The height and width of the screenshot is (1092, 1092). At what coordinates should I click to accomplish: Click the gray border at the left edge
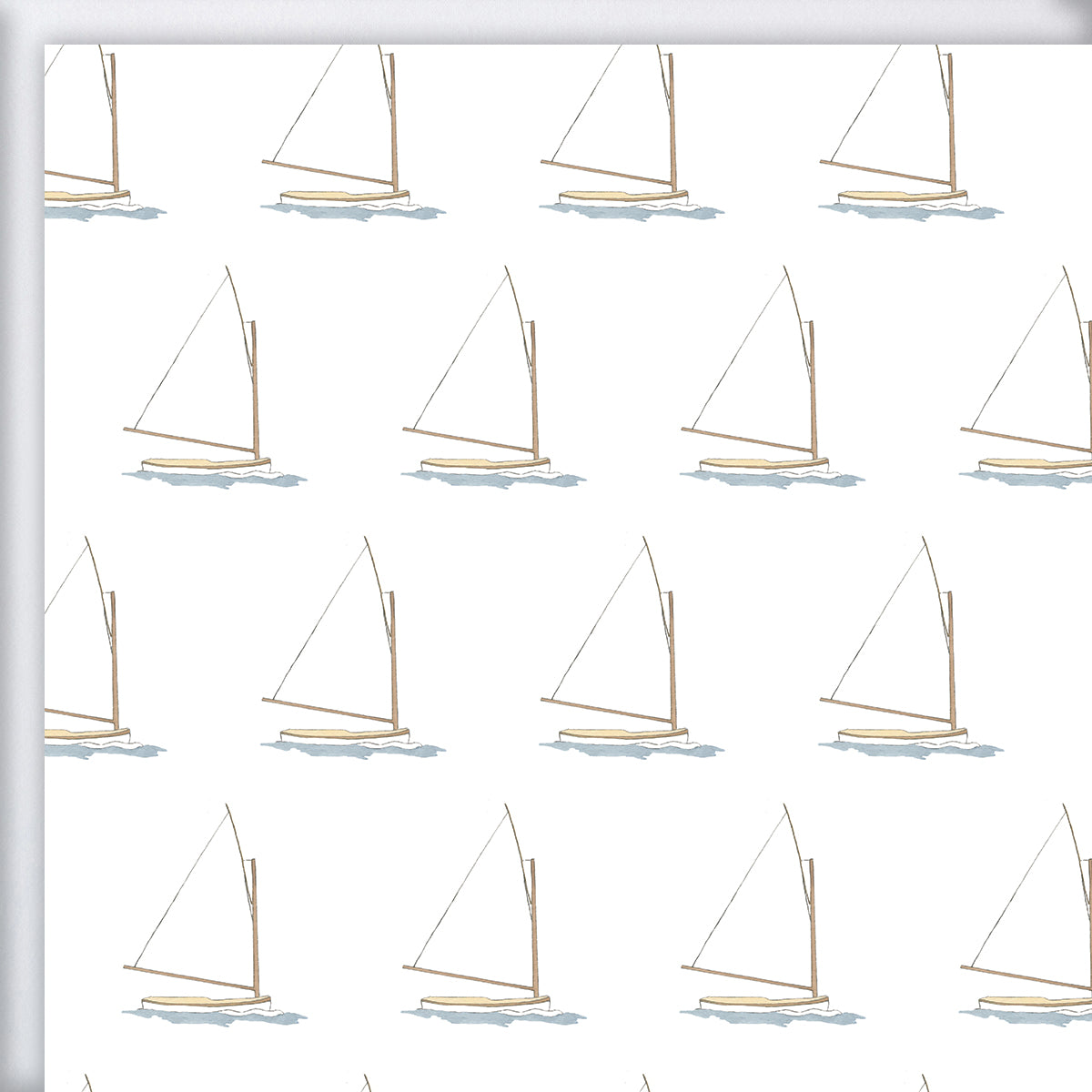16,546
